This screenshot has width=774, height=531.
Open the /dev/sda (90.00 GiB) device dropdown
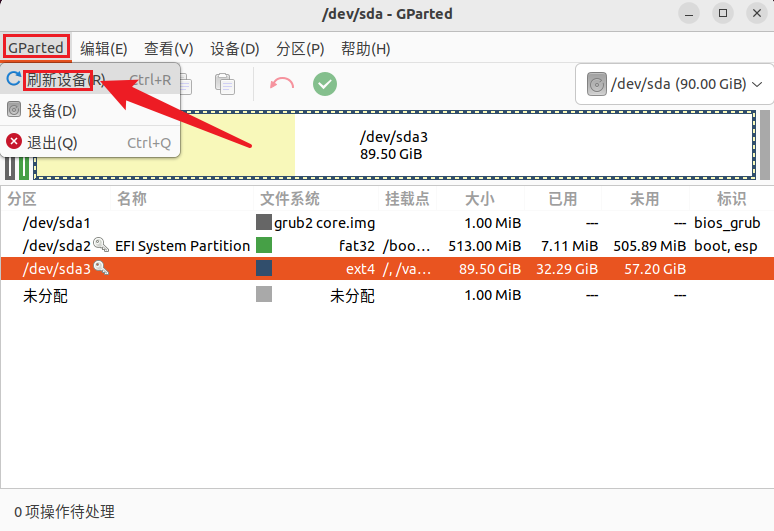[675, 84]
